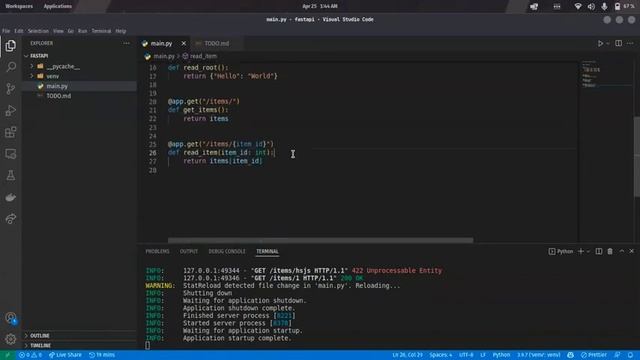Close the bottom terminal panel
The width and height of the screenshot is (640, 360).
(x=631, y=251)
